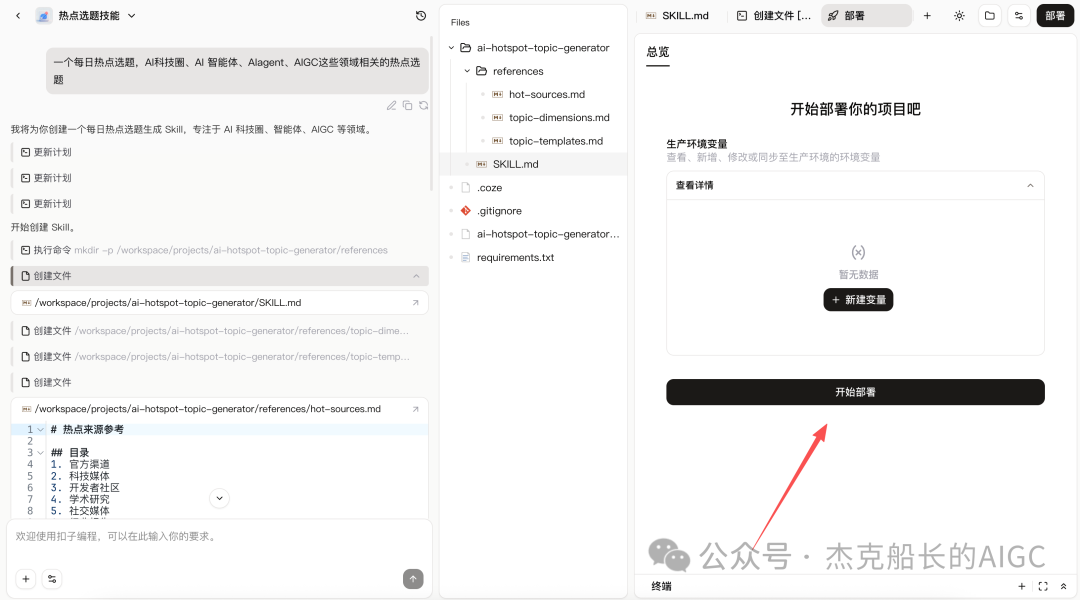Toggle light theme sun icon
This screenshot has width=1080, height=600.
pyautogui.click(x=959, y=15)
